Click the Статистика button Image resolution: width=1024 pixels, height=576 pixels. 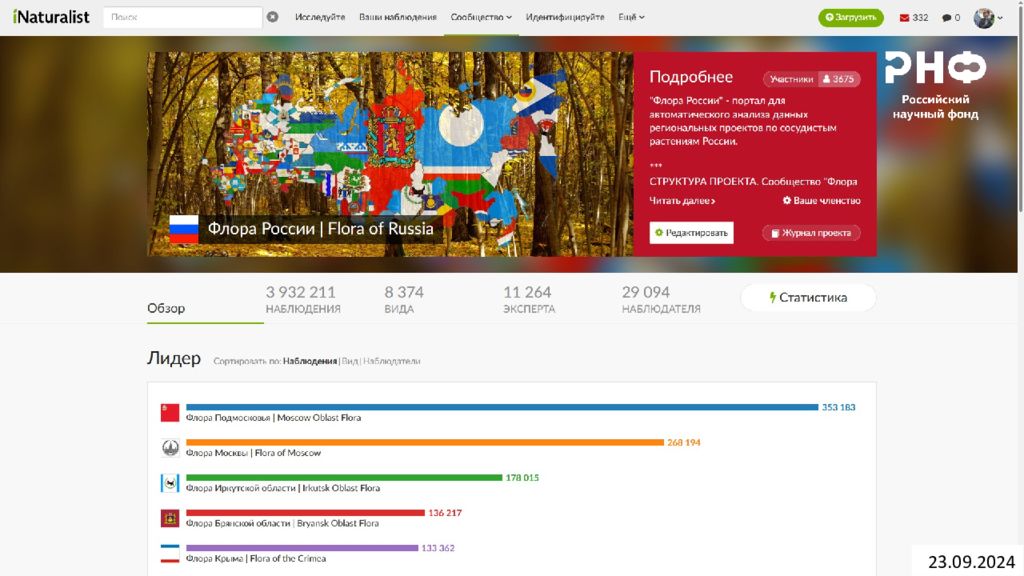point(808,298)
